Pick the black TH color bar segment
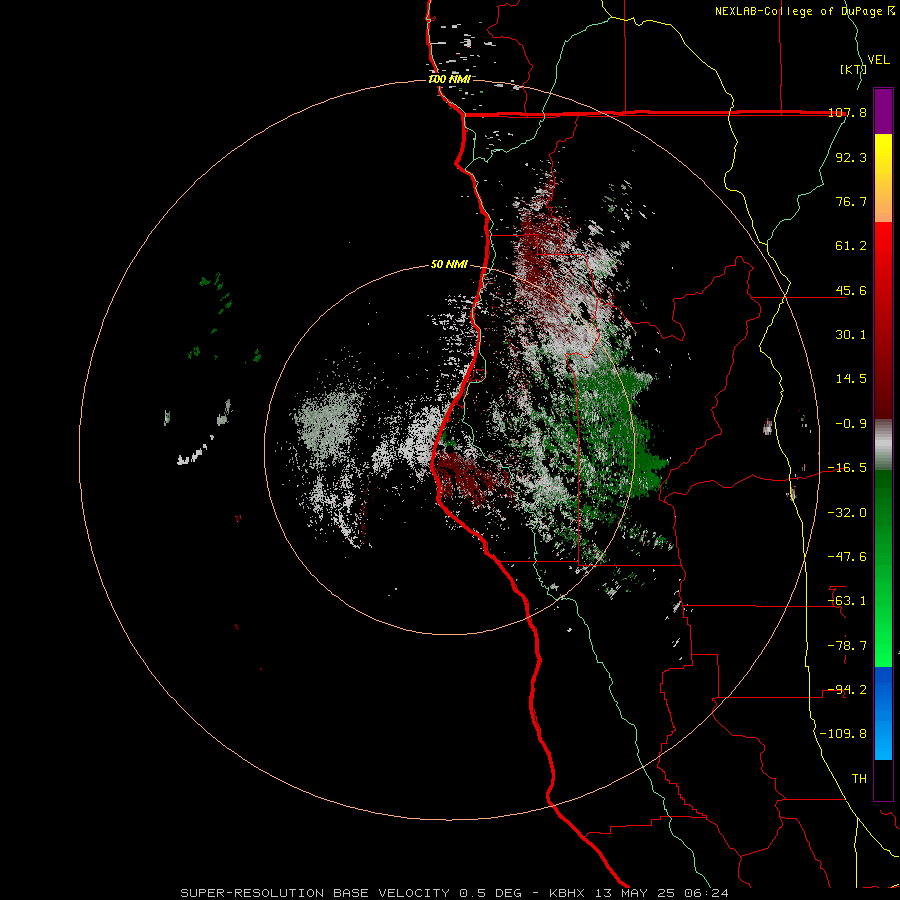Image resolution: width=900 pixels, height=900 pixels. click(x=883, y=779)
